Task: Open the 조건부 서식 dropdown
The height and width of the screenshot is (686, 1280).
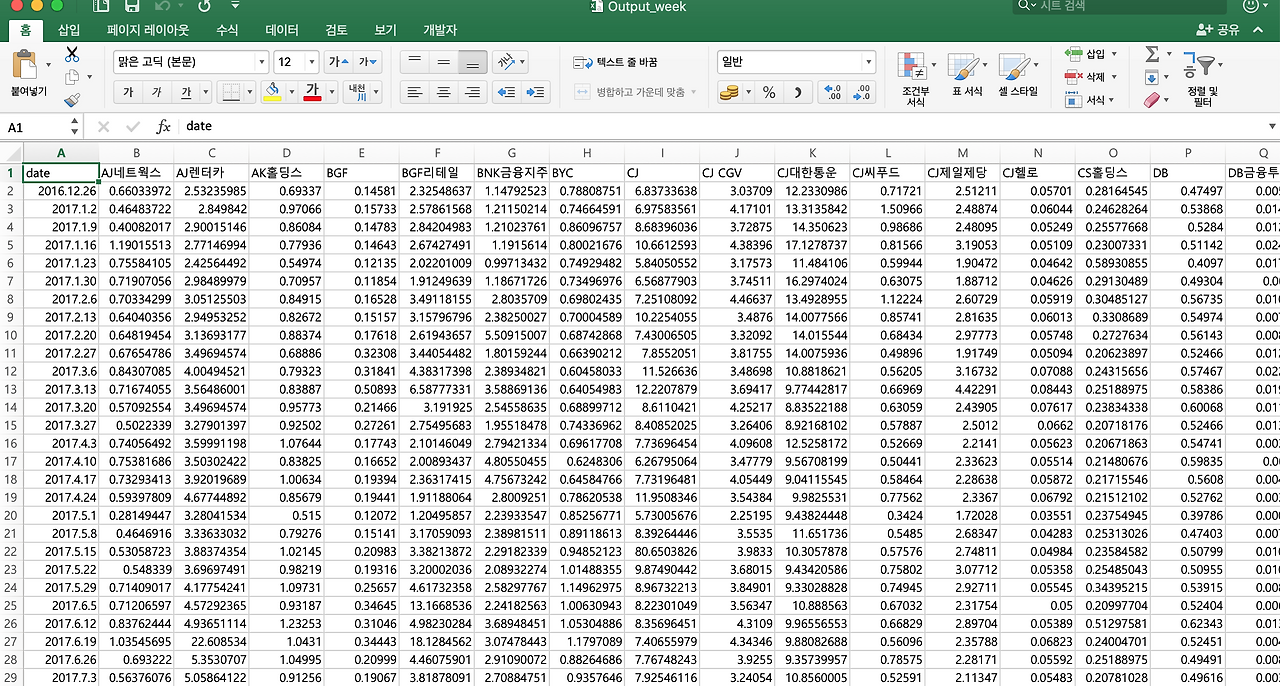Action: click(x=915, y=79)
